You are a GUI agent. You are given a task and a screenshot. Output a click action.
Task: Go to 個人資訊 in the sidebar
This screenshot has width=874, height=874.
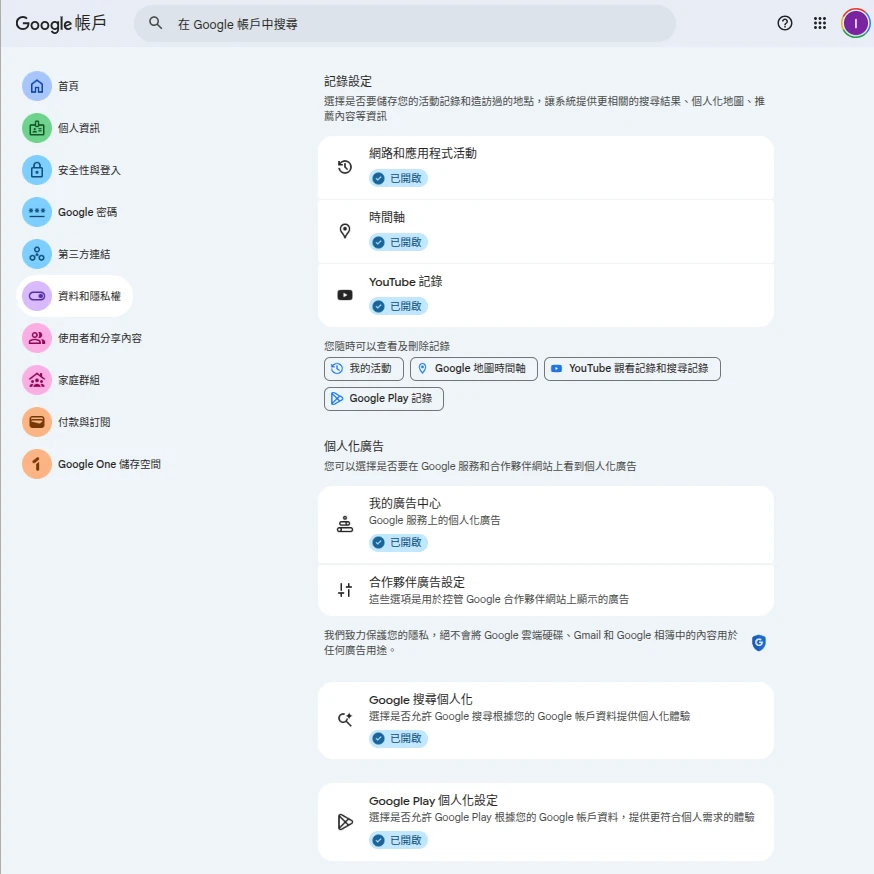tap(78, 128)
